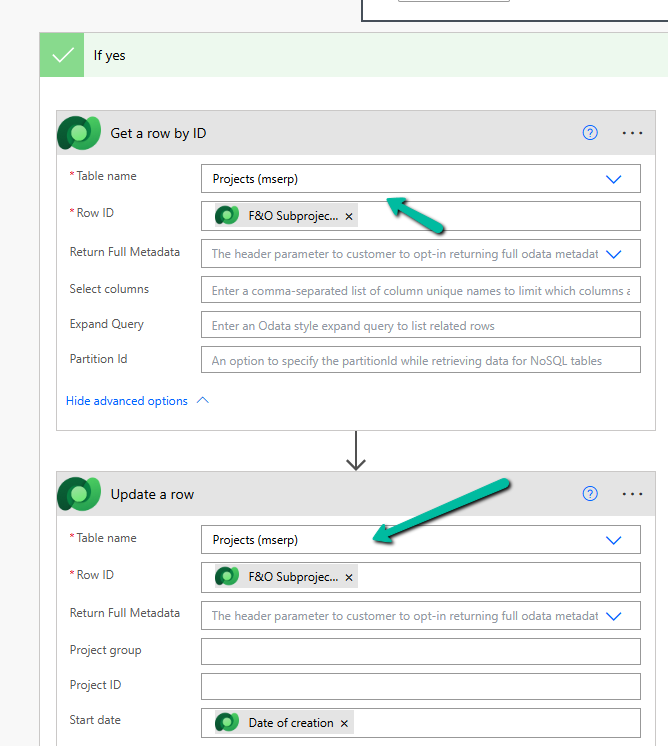Click the Dataverse icon of Update a row
Screen dimensions: 668x746
(79, 494)
